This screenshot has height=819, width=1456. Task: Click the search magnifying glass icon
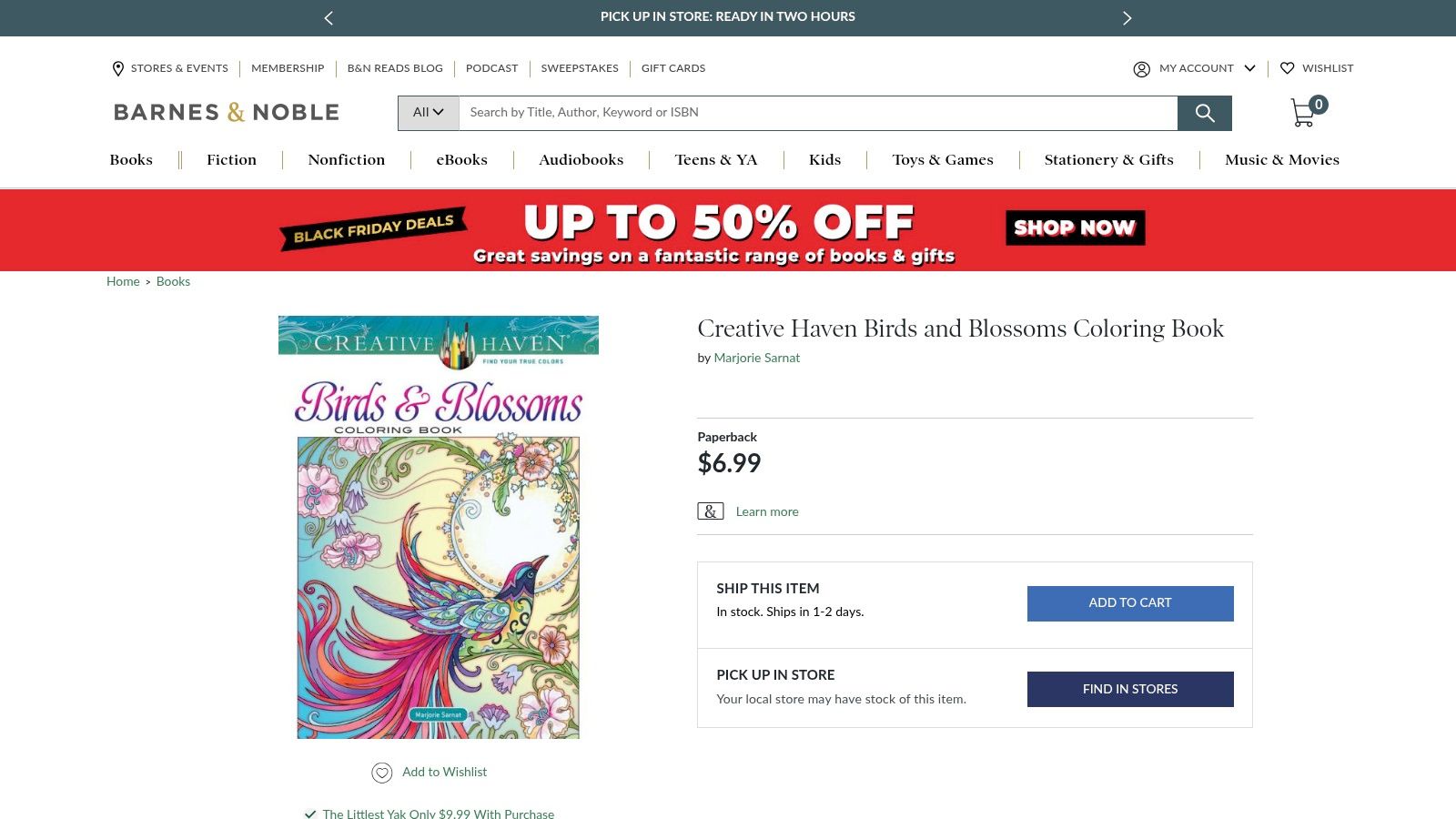(1205, 113)
